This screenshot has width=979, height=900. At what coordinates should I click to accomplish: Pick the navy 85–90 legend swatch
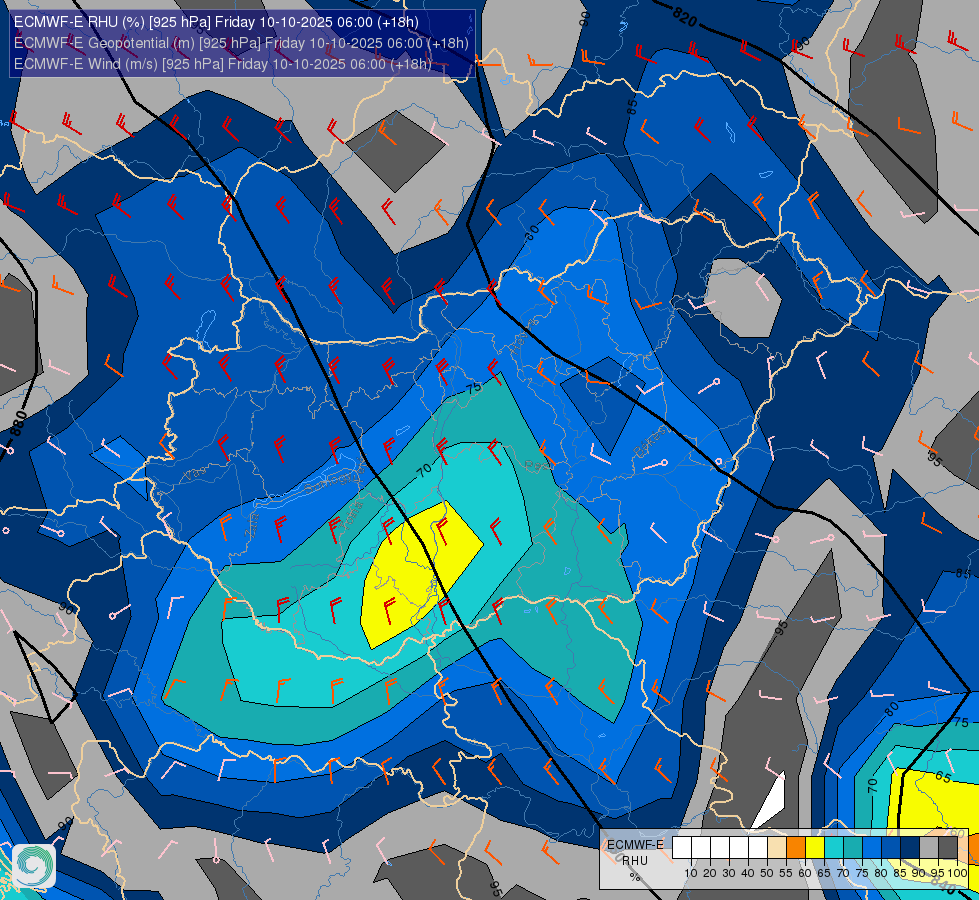tap(910, 847)
